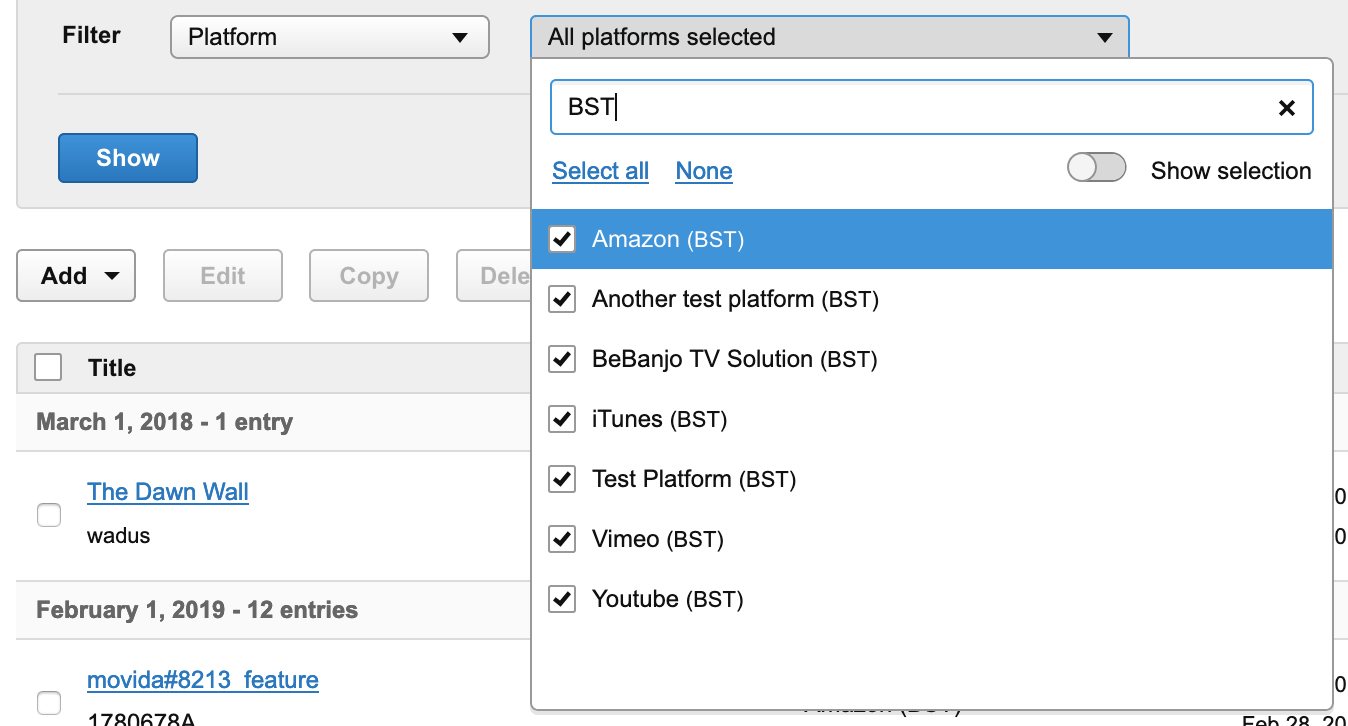
Task: Click the Show selection label
Action: [1231, 171]
